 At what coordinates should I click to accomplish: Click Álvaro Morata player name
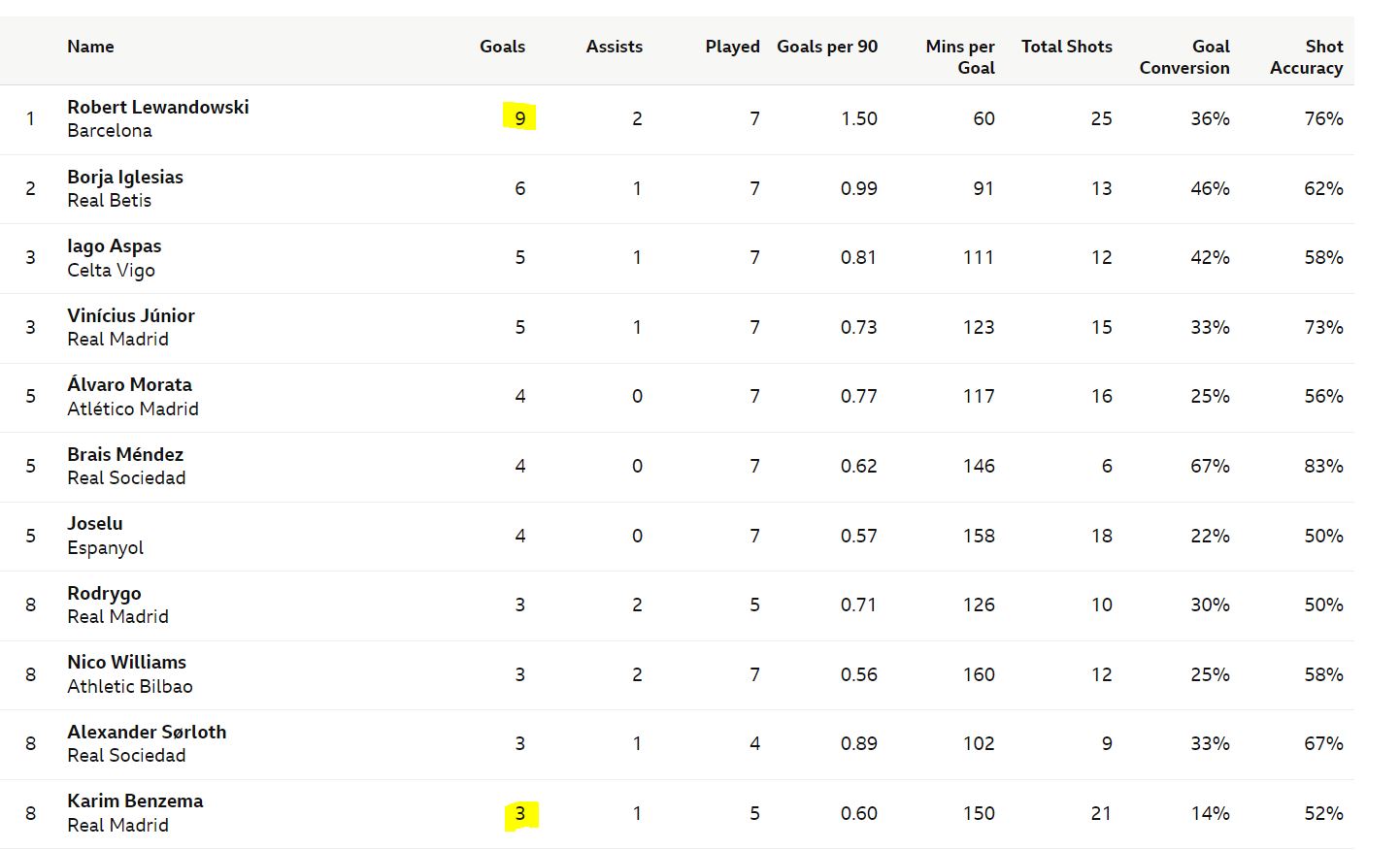coord(129,384)
